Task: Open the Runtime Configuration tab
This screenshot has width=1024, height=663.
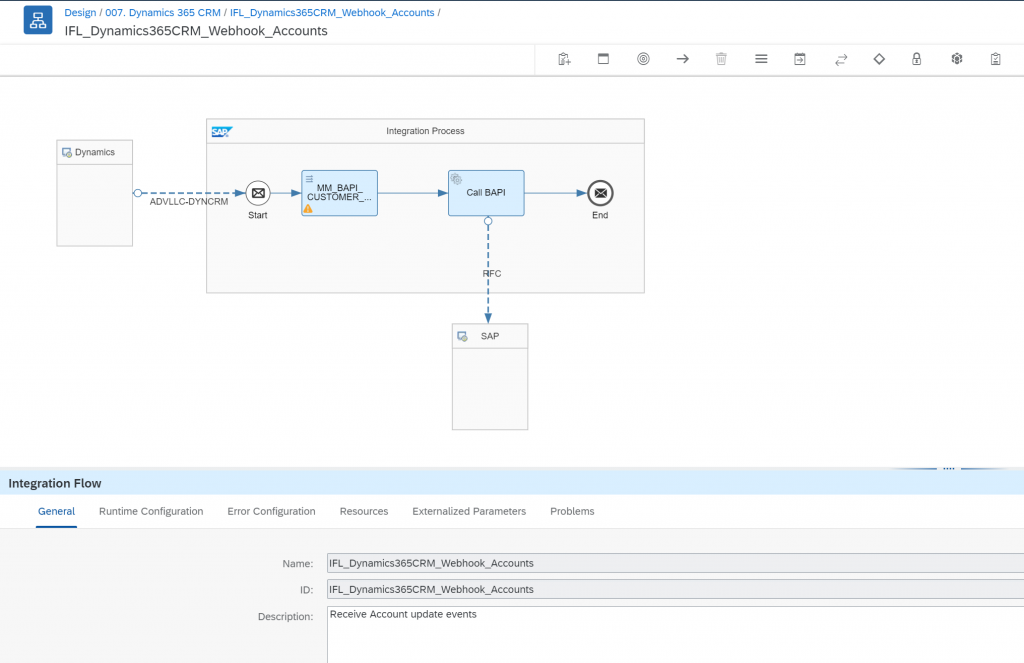Action: [x=151, y=511]
